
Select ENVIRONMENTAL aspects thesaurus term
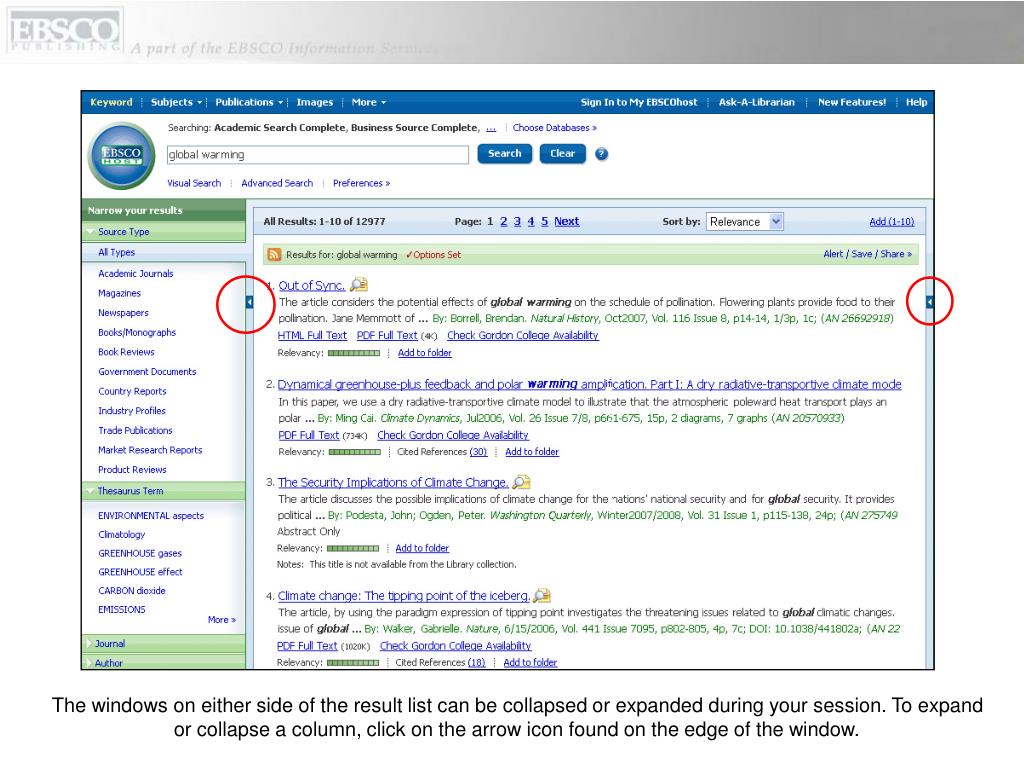[x=151, y=515]
